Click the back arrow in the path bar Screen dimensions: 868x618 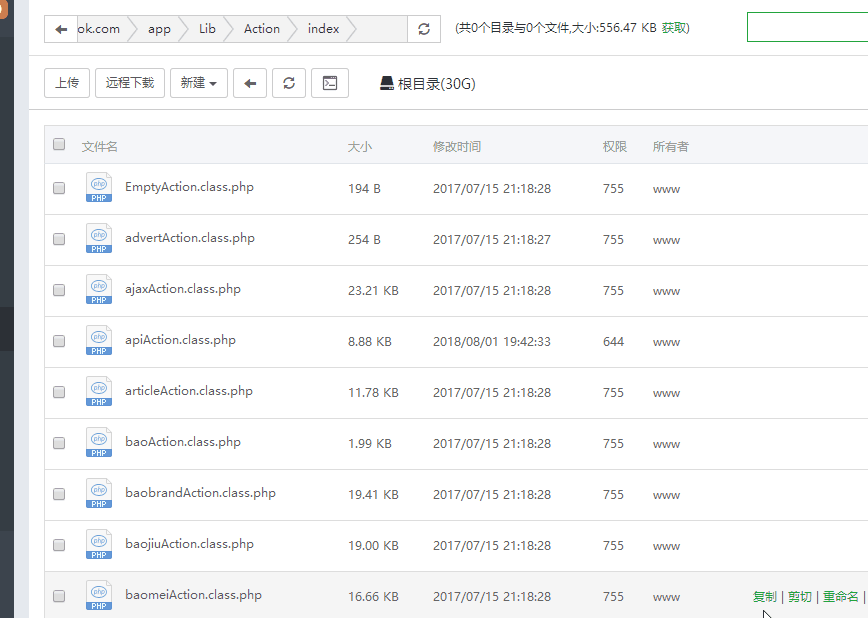tap(61, 29)
